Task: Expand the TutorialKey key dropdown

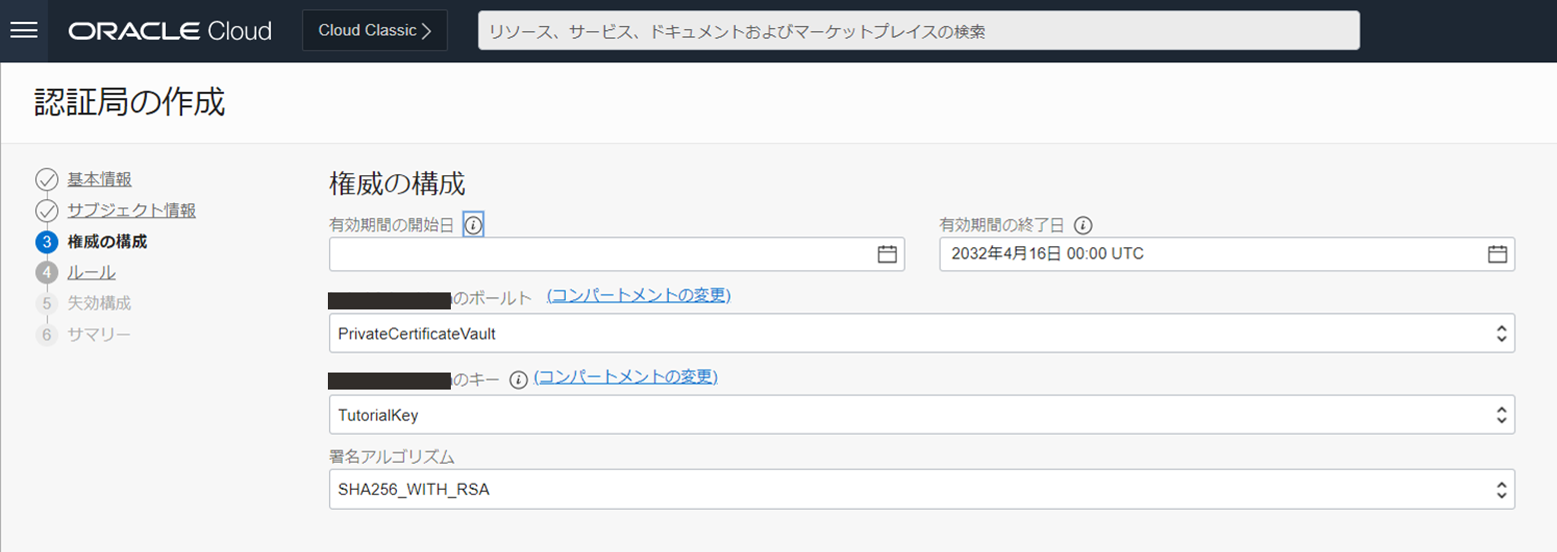Action: point(1500,414)
